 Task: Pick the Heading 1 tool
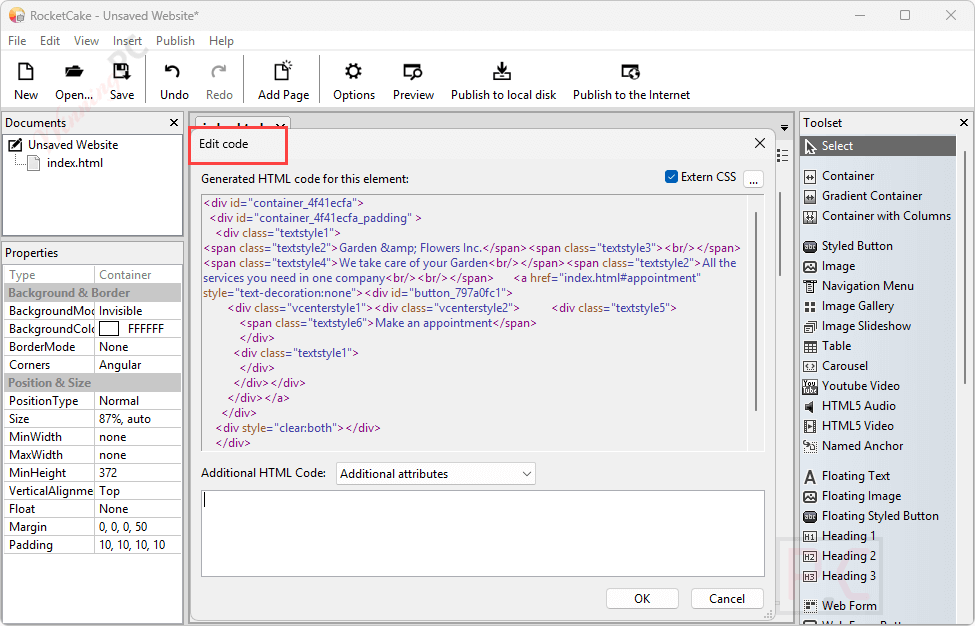[839, 536]
